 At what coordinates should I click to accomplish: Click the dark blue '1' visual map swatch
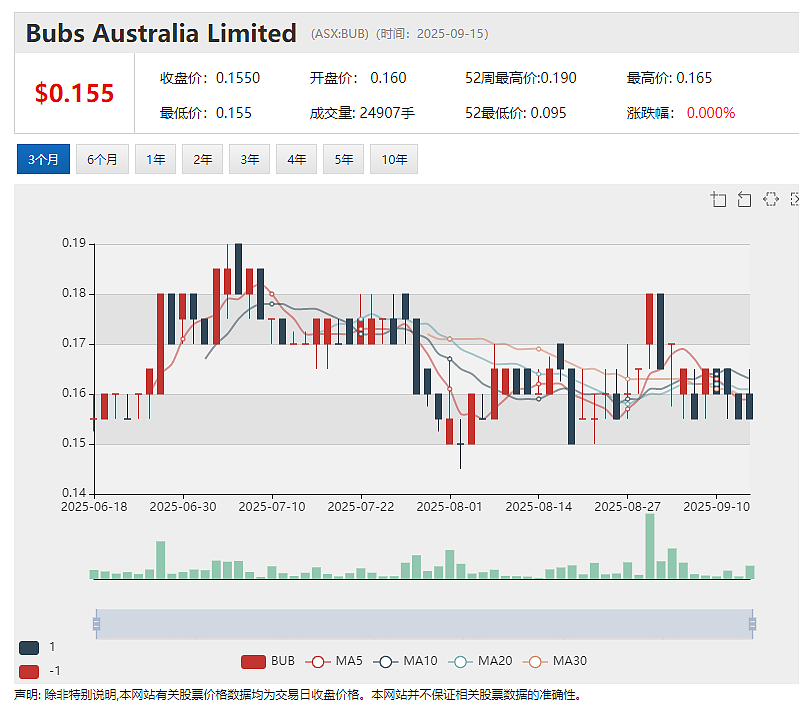click(29, 648)
